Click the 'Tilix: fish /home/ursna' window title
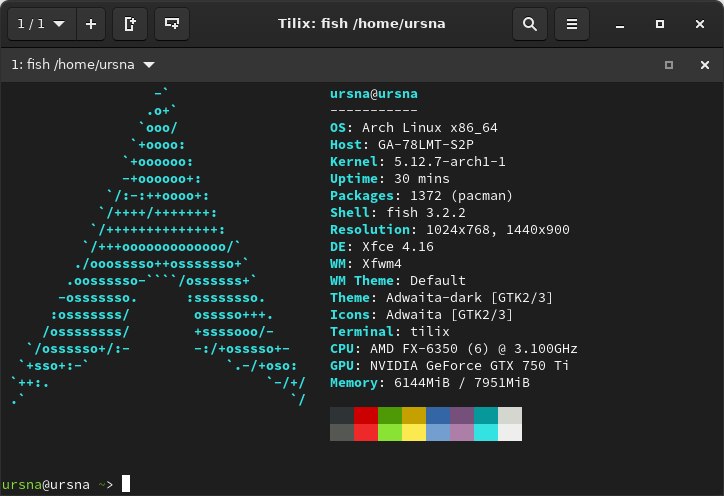This screenshot has width=724, height=496. [362, 24]
